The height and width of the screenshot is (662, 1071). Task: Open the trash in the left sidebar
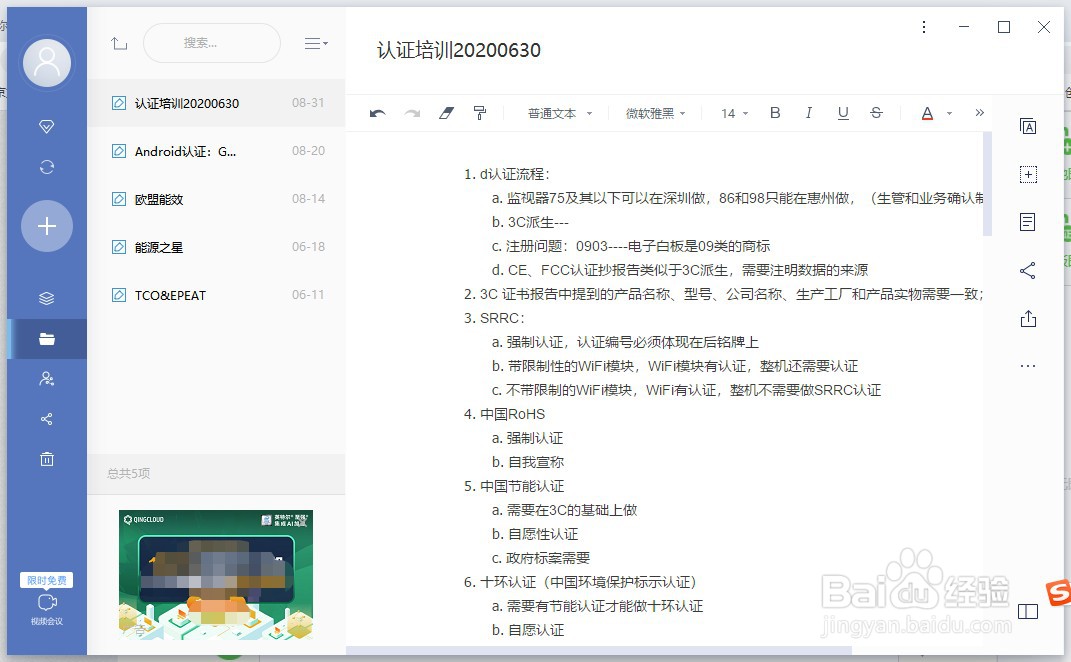click(x=46, y=458)
